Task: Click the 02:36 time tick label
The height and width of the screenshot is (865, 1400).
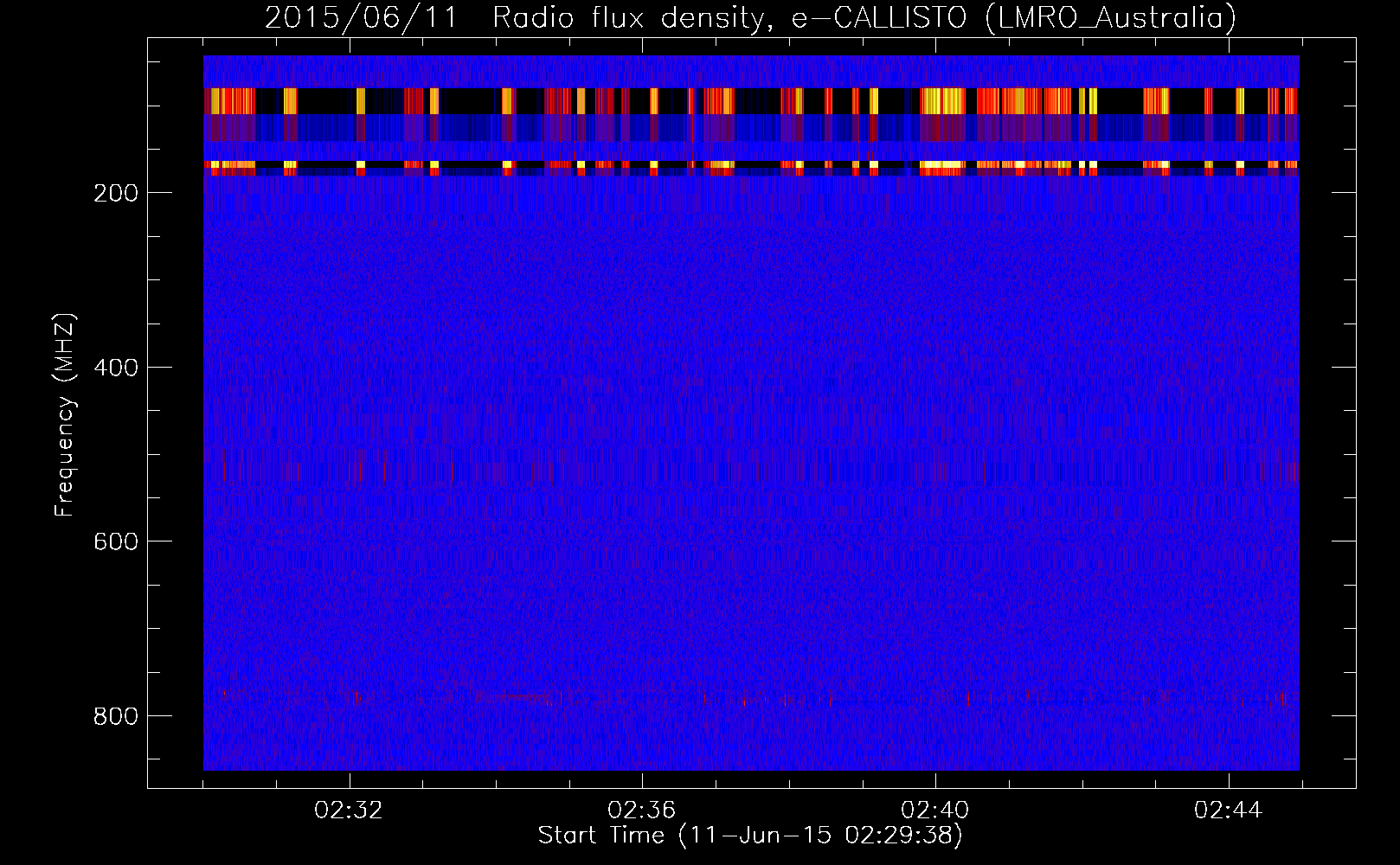Action: (641, 811)
